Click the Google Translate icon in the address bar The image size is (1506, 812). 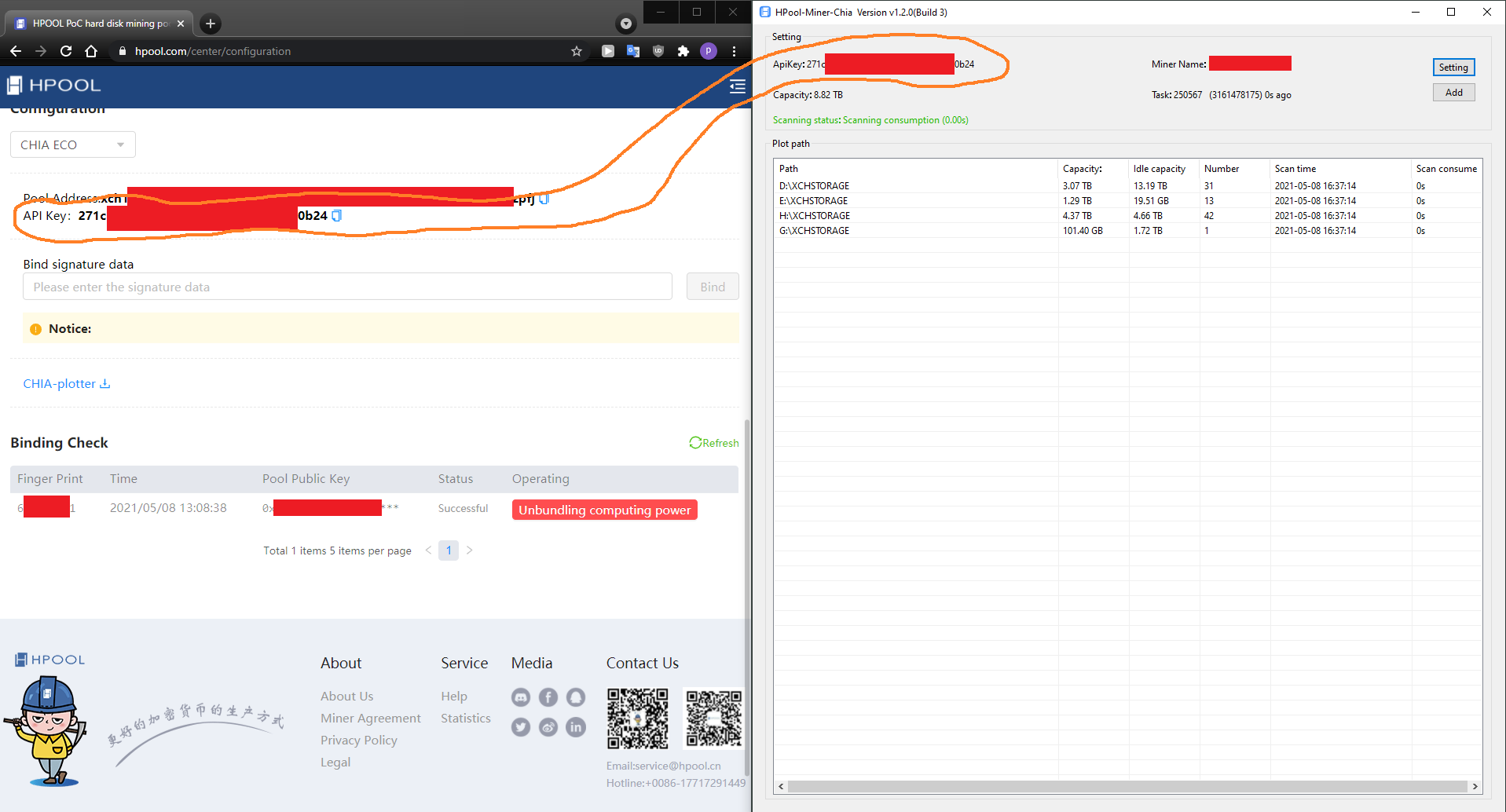(633, 51)
